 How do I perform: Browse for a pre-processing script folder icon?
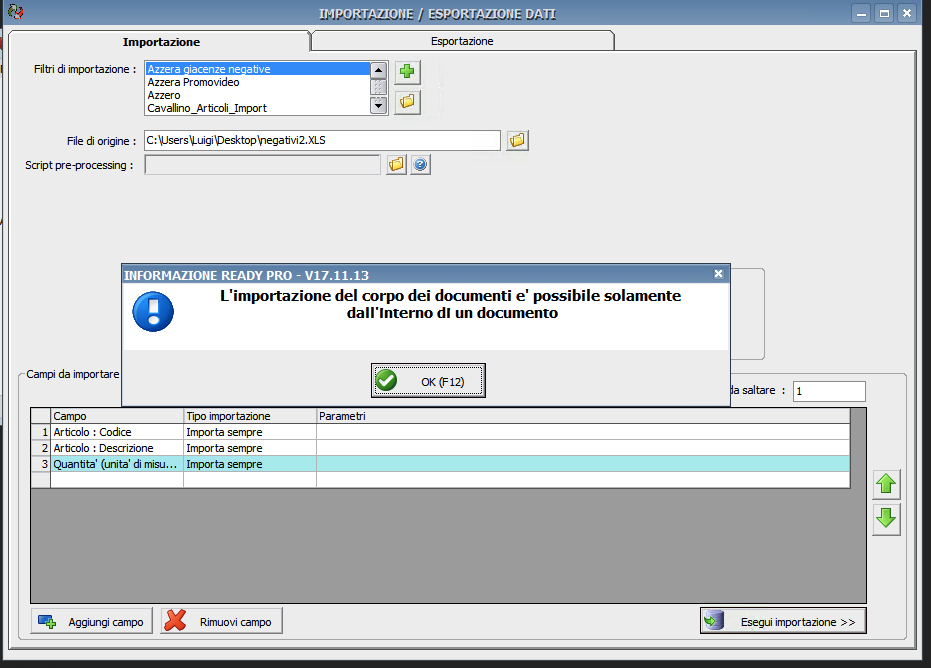pos(396,164)
